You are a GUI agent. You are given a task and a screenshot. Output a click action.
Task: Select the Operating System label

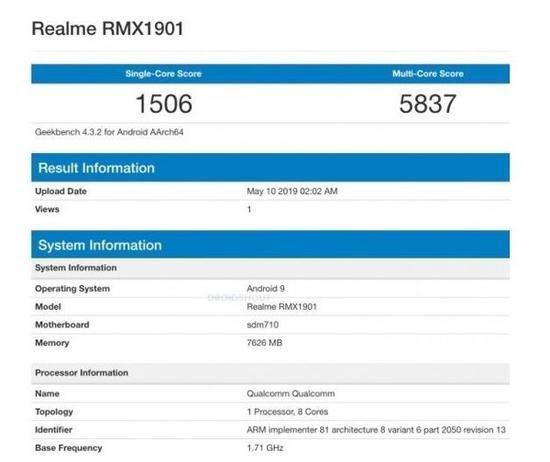click(72, 289)
